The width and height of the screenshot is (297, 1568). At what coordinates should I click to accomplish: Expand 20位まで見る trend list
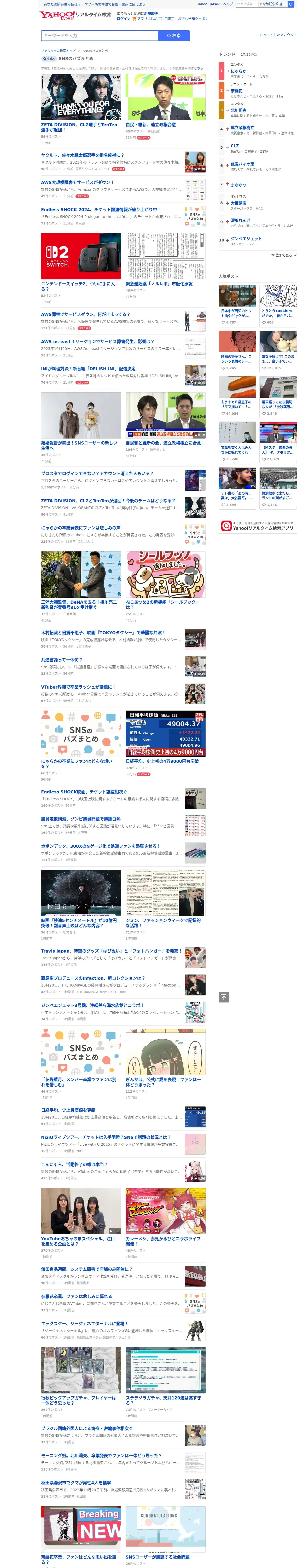284,255
